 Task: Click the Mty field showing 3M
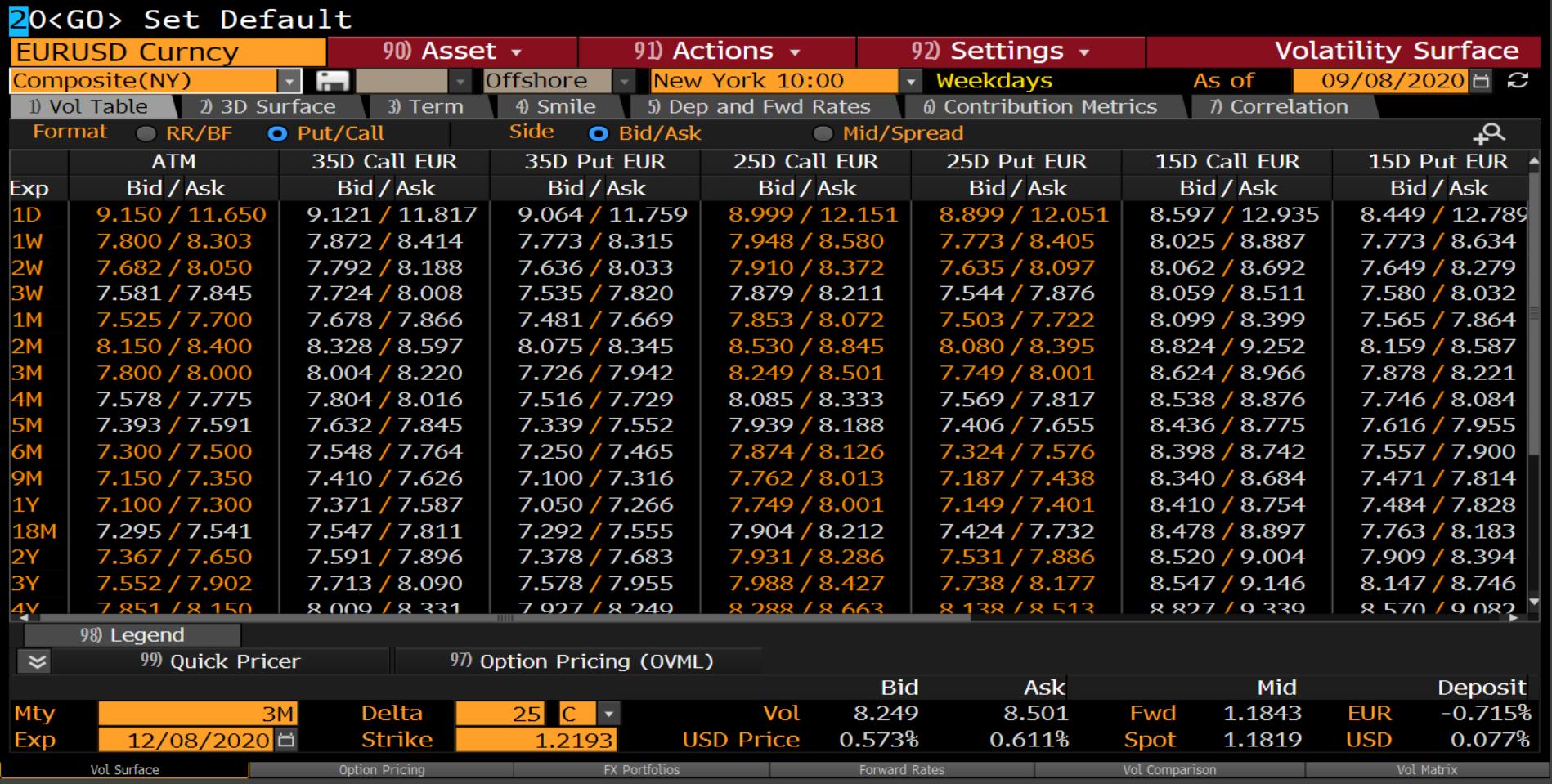(197, 715)
